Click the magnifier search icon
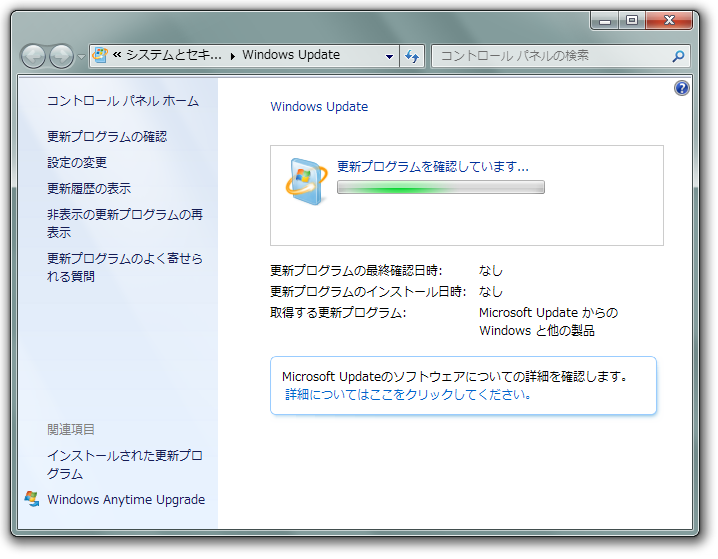The image size is (718, 559). click(x=678, y=56)
